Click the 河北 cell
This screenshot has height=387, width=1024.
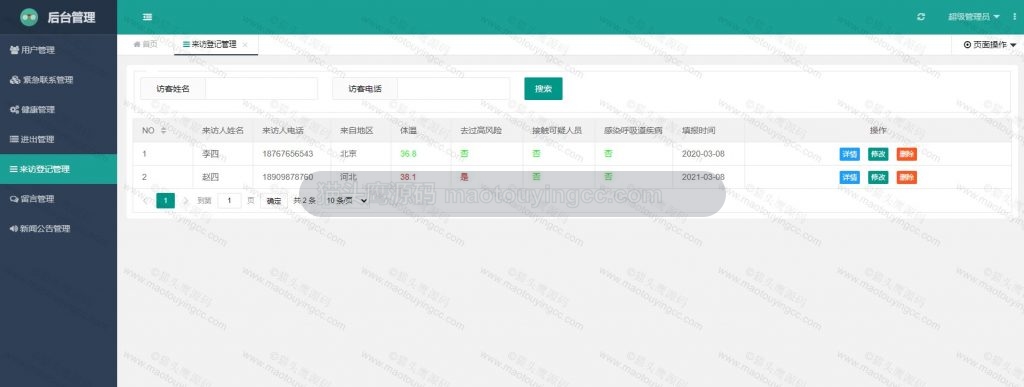[x=348, y=178]
